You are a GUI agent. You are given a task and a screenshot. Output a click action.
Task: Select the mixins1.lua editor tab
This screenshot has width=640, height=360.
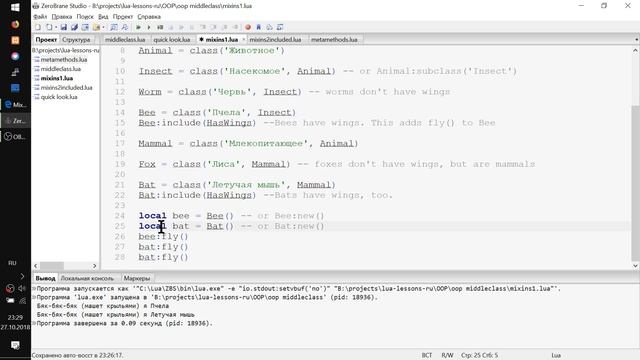pyautogui.click(x=222, y=40)
